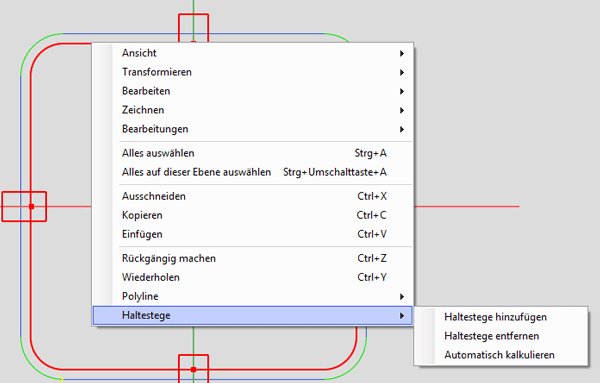Choose Alles auf dieser Ebene auswählen
This screenshot has width=600, height=383.
[x=253, y=172]
